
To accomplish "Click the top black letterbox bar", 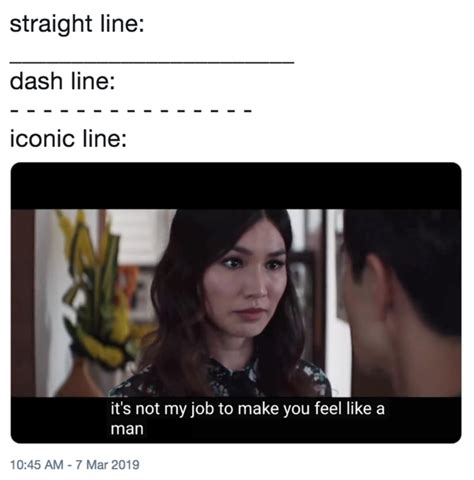I will [x=236, y=186].
